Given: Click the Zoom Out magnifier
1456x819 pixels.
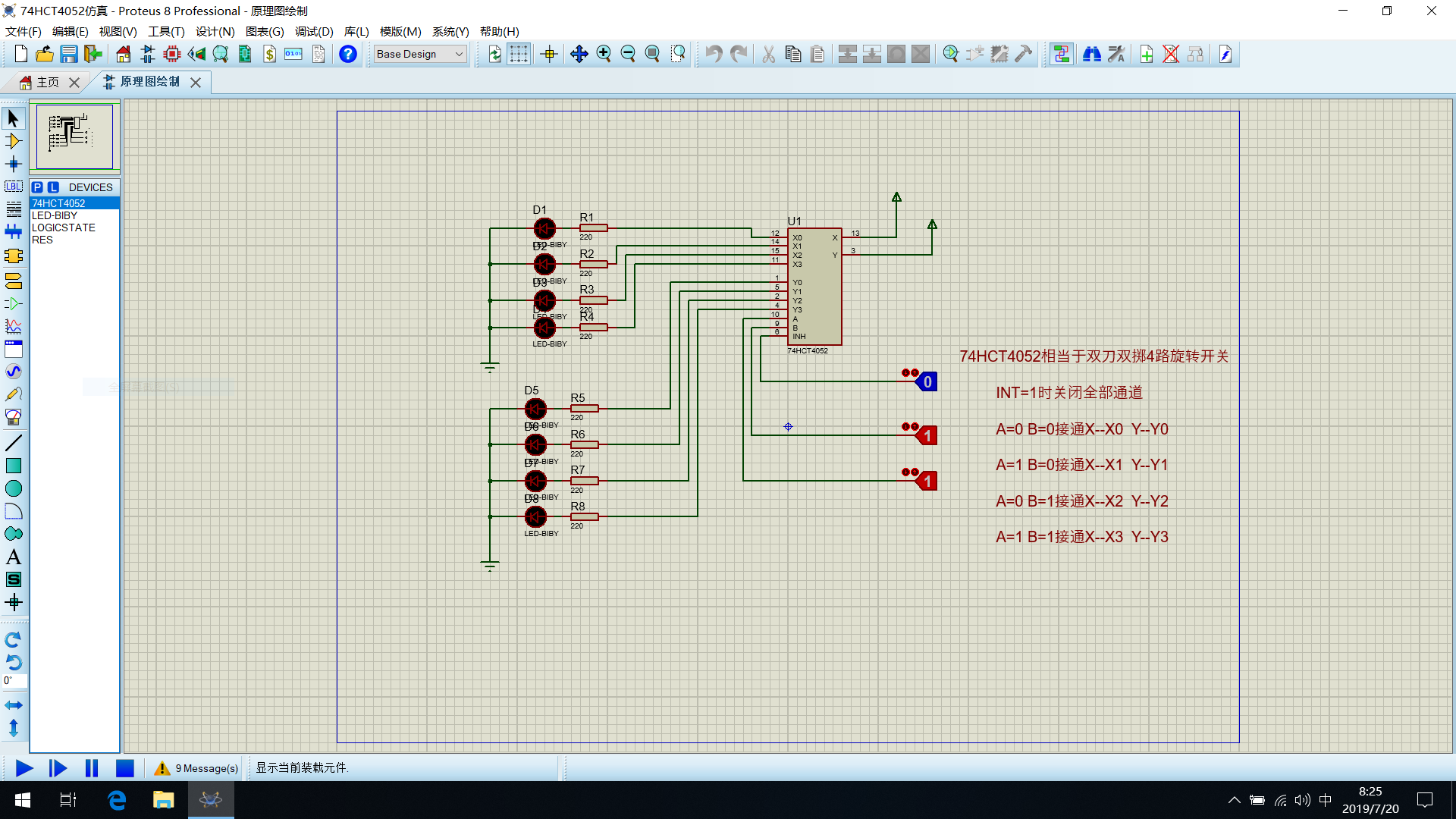Looking at the screenshot, I should pyautogui.click(x=628, y=54).
